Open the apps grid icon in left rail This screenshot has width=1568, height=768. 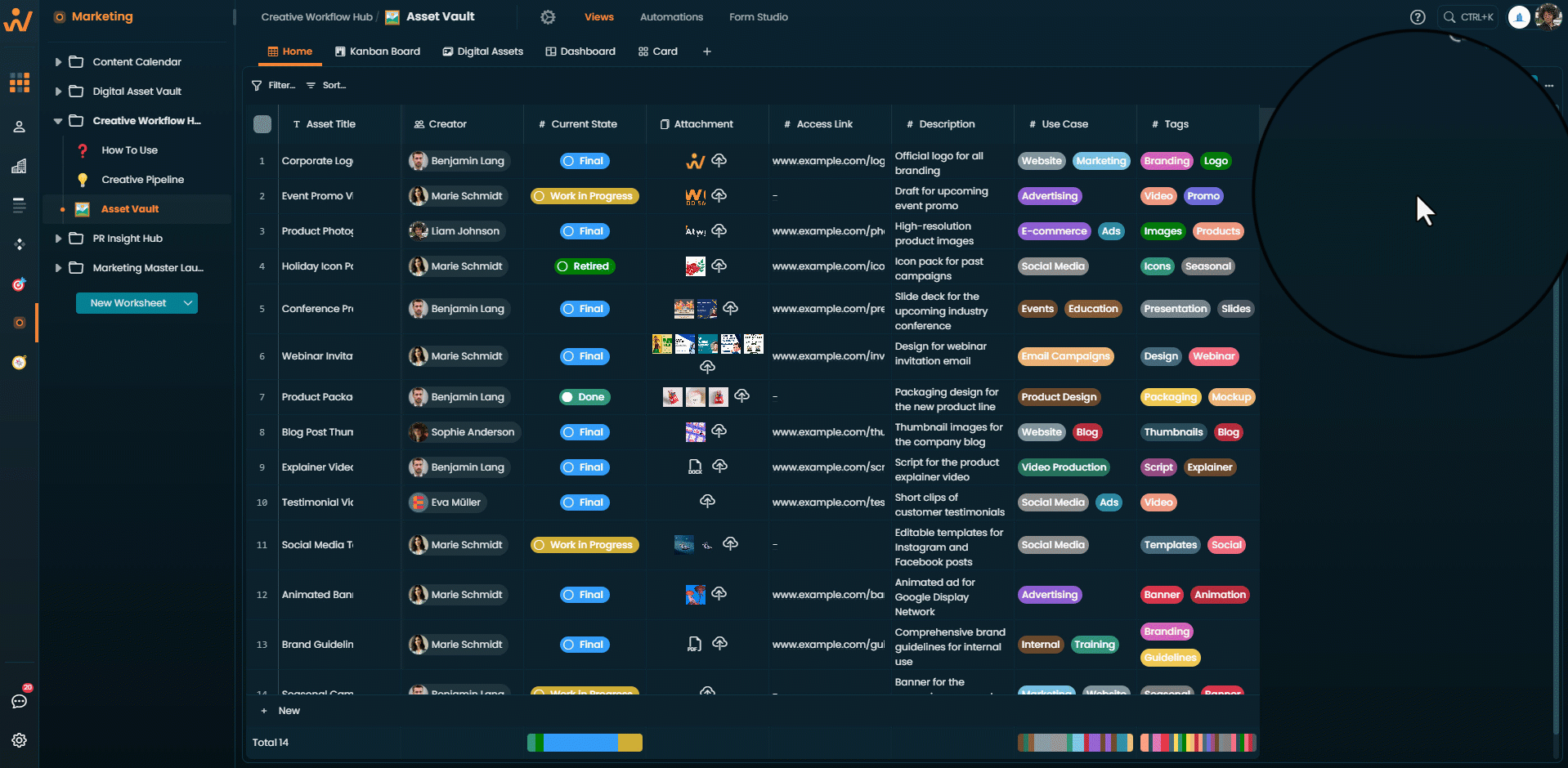20,82
